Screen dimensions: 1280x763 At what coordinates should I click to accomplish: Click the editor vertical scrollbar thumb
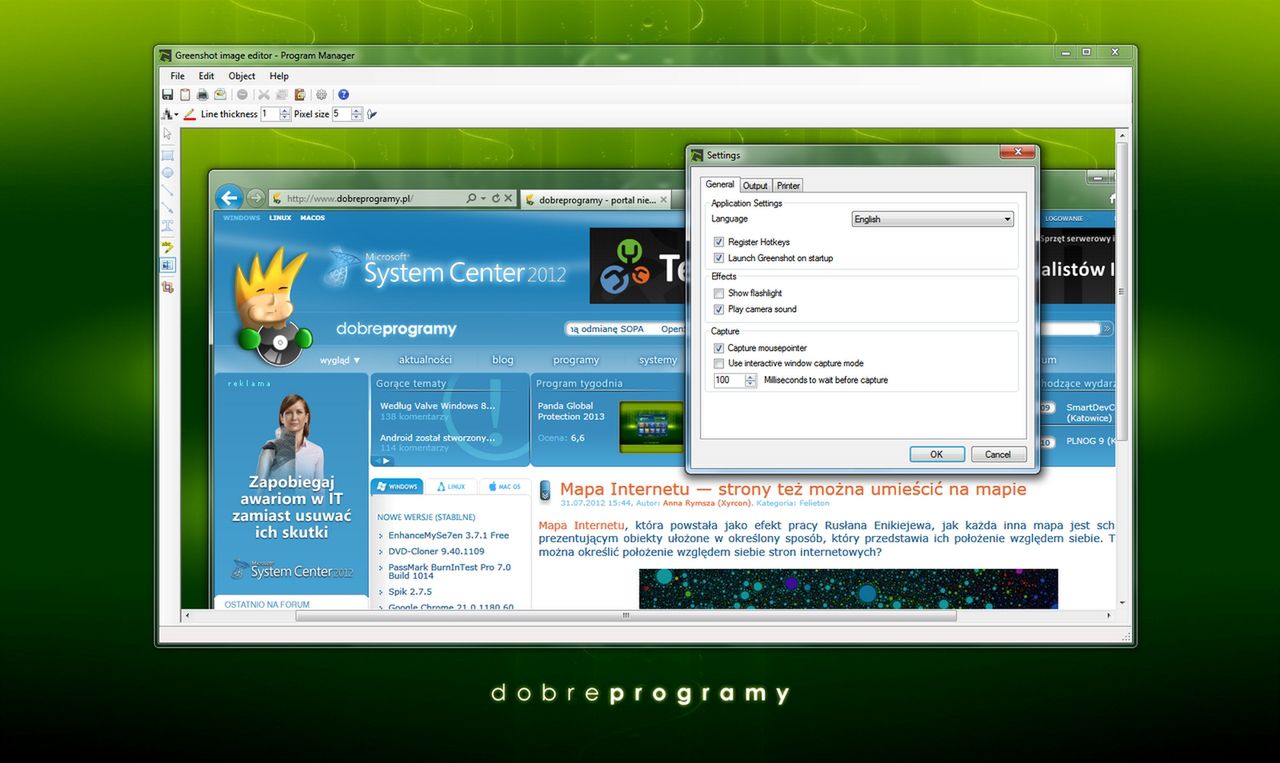1121,292
